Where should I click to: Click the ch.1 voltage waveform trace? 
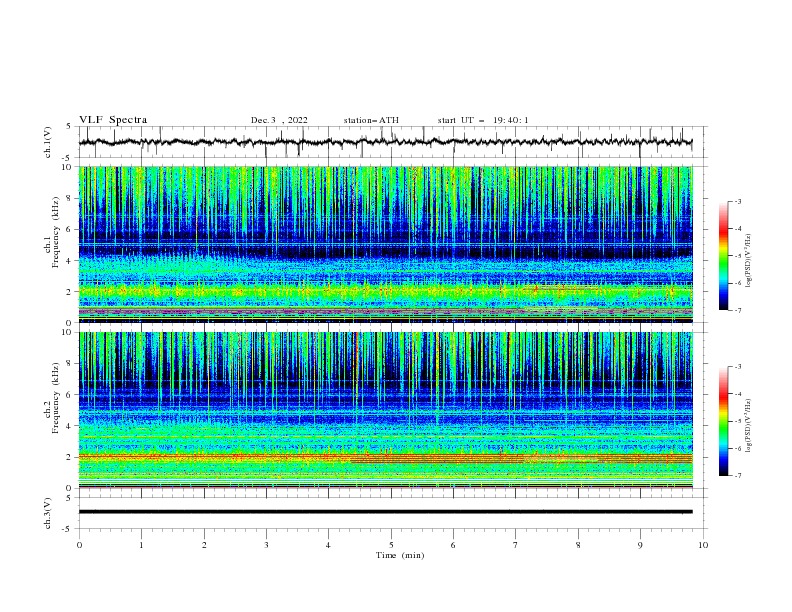click(386, 142)
